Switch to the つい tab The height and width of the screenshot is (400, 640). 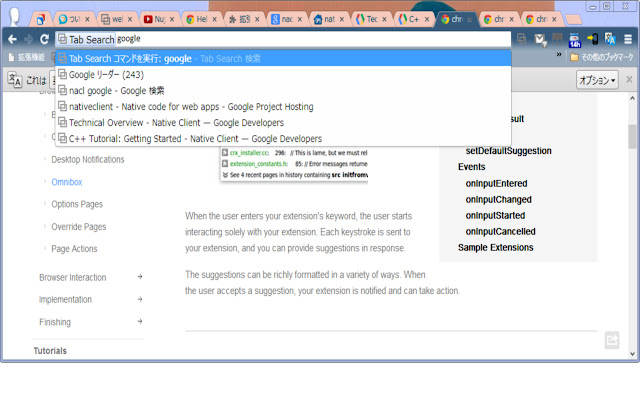coord(73,19)
